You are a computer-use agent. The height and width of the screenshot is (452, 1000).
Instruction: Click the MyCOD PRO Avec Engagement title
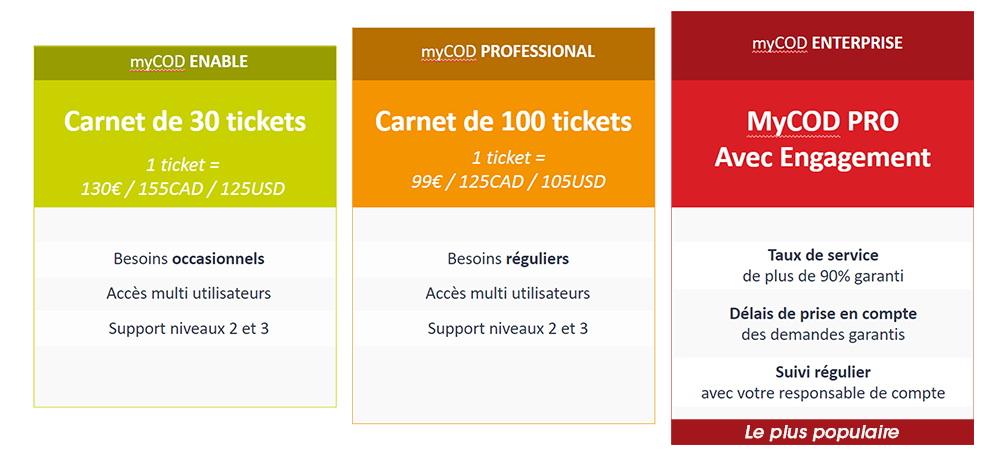point(823,139)
